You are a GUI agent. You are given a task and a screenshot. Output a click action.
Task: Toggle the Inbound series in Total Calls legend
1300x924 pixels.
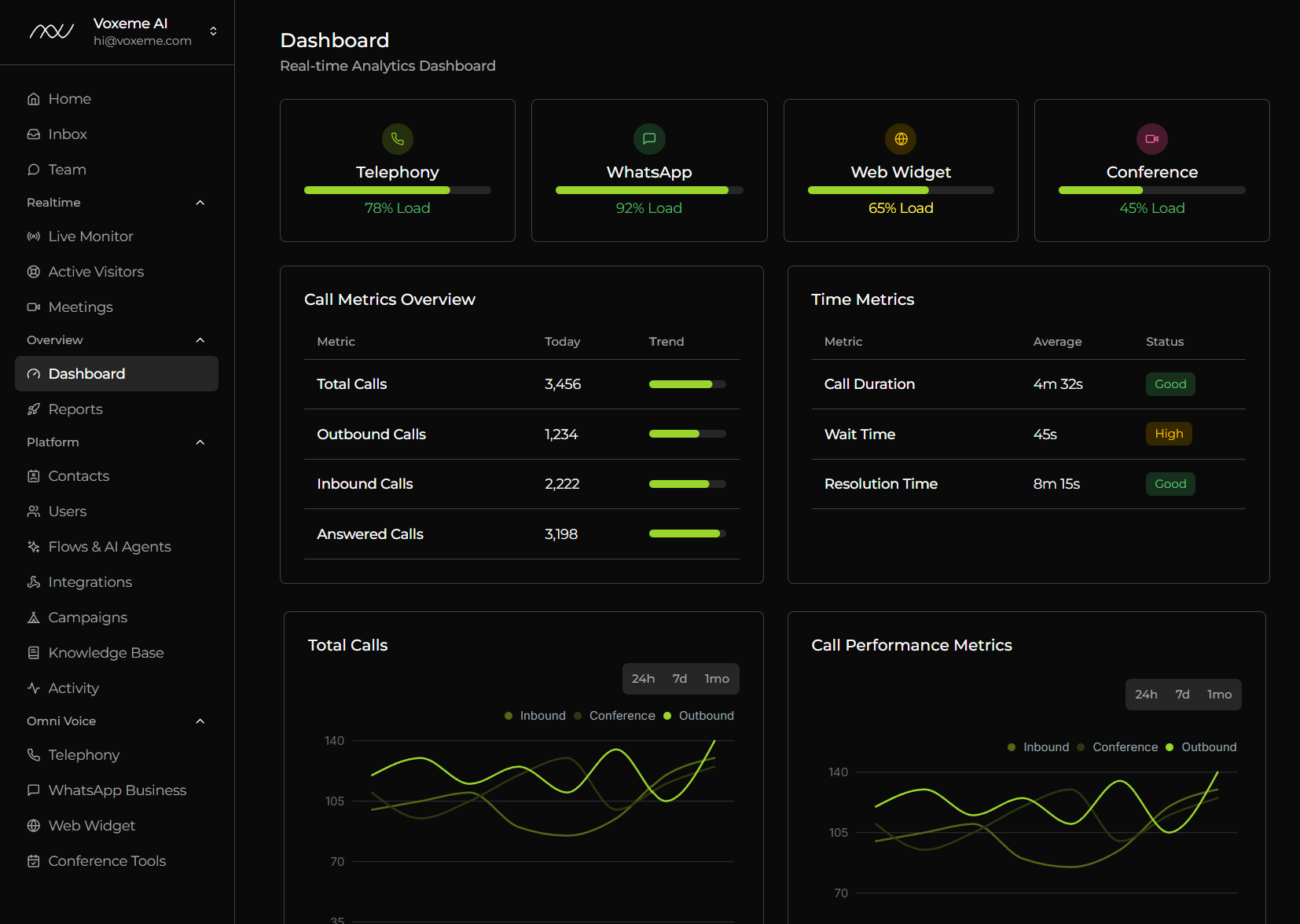[x=534, y=715]
